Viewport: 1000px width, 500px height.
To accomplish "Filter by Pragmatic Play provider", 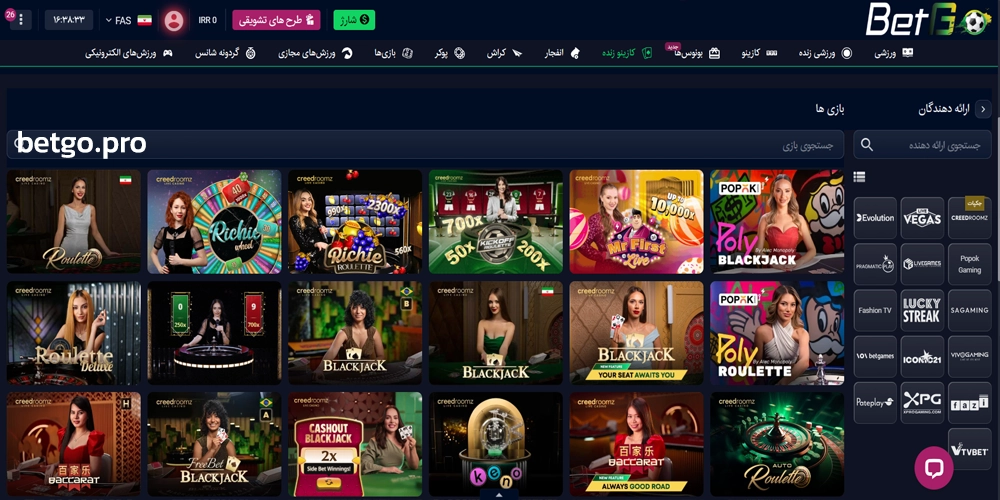I will coord(875,264).
